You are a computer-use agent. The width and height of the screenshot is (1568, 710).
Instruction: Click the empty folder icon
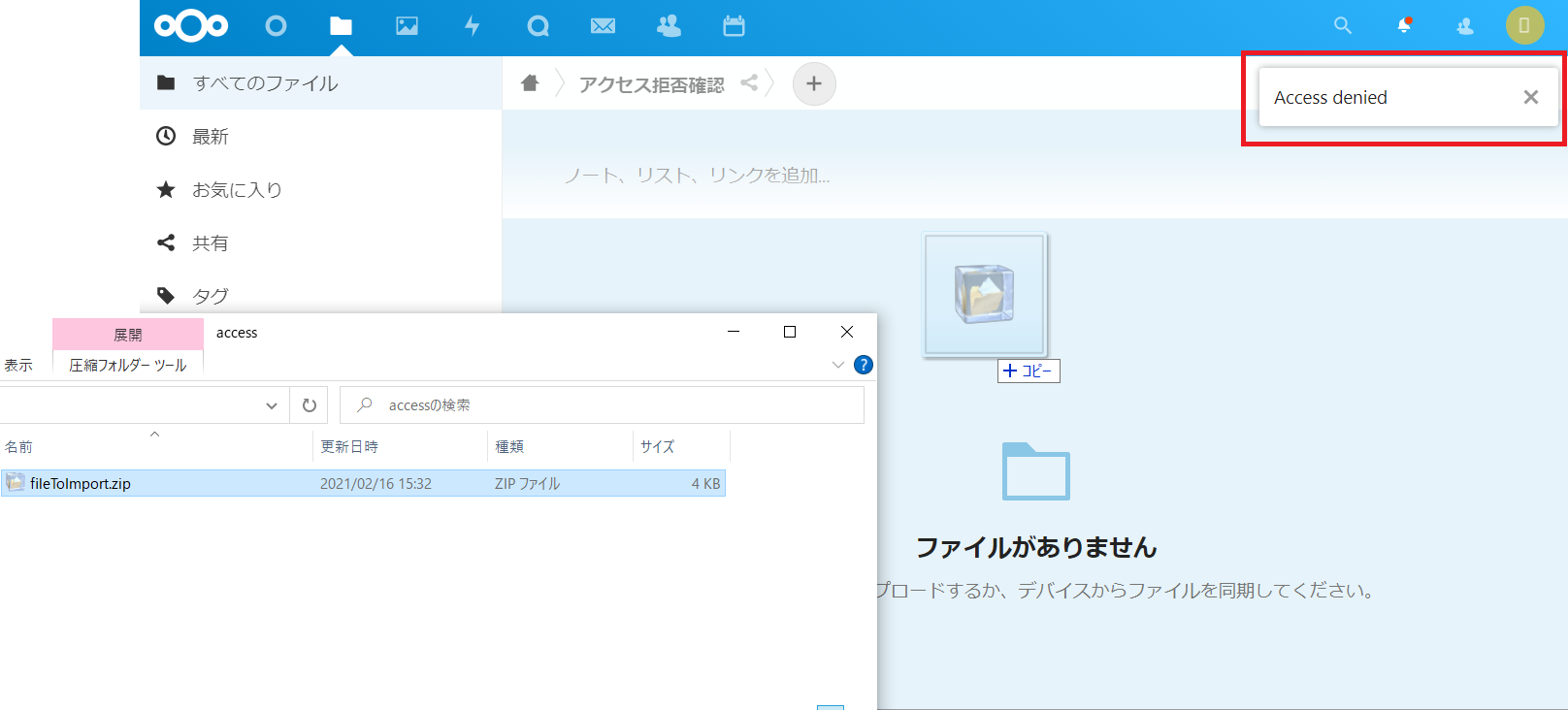pyautogui.click(x=1035, y=471)
